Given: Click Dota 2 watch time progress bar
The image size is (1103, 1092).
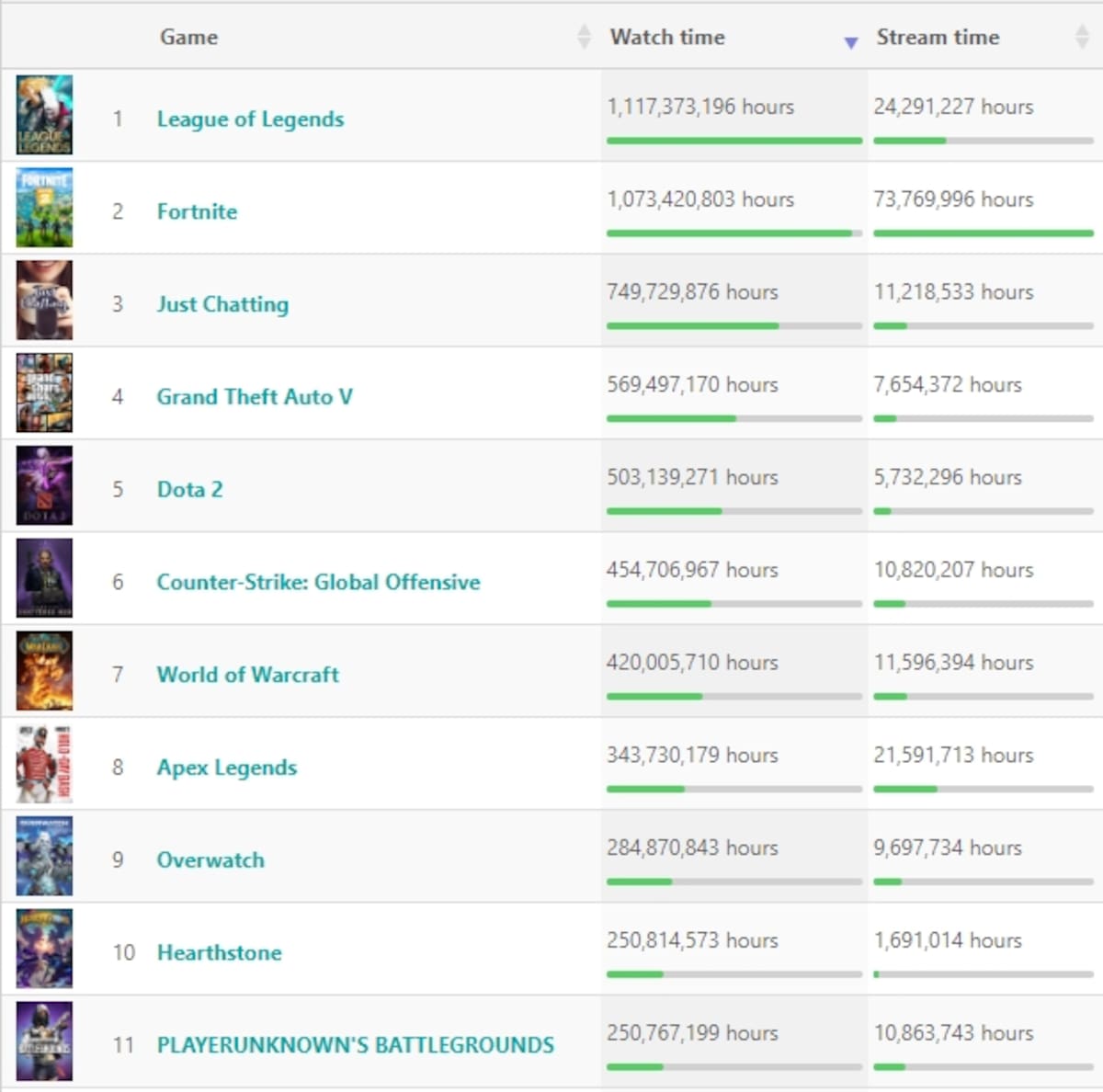Looking at the screenshot, I should tap(734, 511).
